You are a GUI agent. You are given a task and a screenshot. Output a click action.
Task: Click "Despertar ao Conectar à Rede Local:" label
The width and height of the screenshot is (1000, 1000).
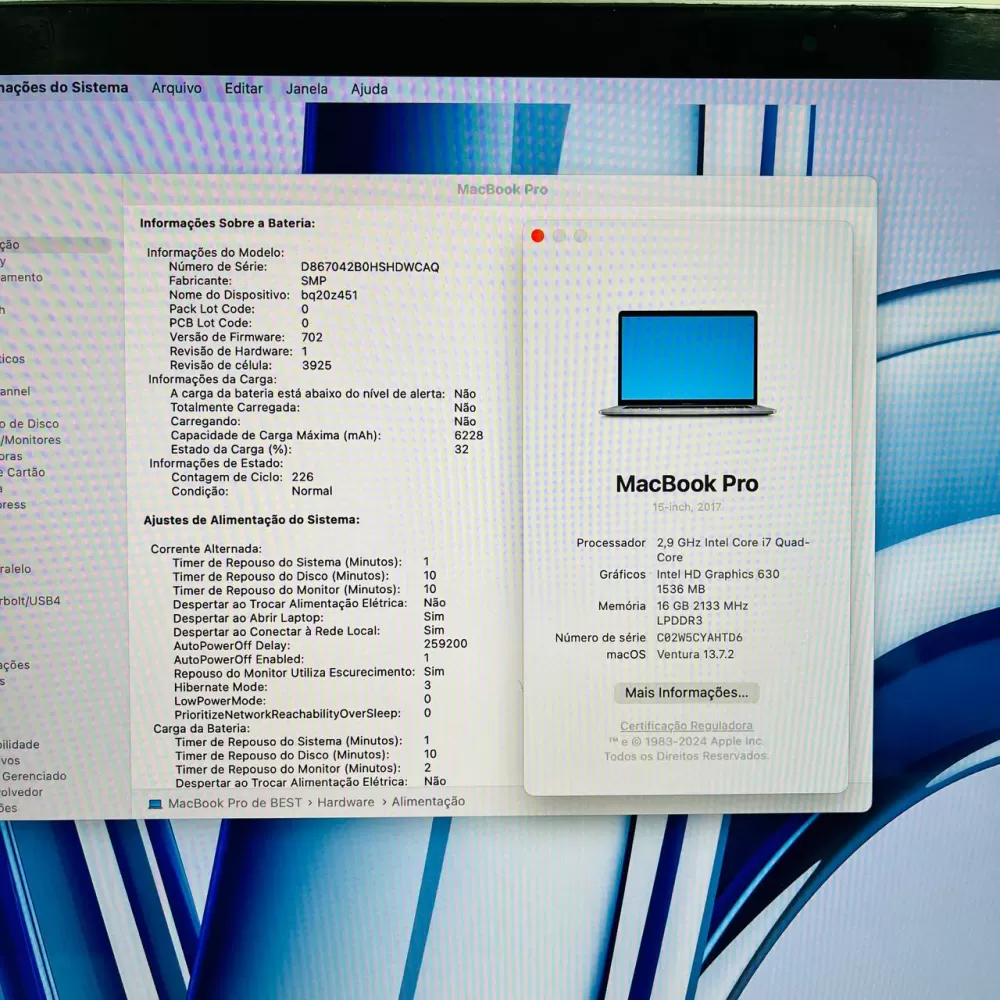tap(276, 631)
